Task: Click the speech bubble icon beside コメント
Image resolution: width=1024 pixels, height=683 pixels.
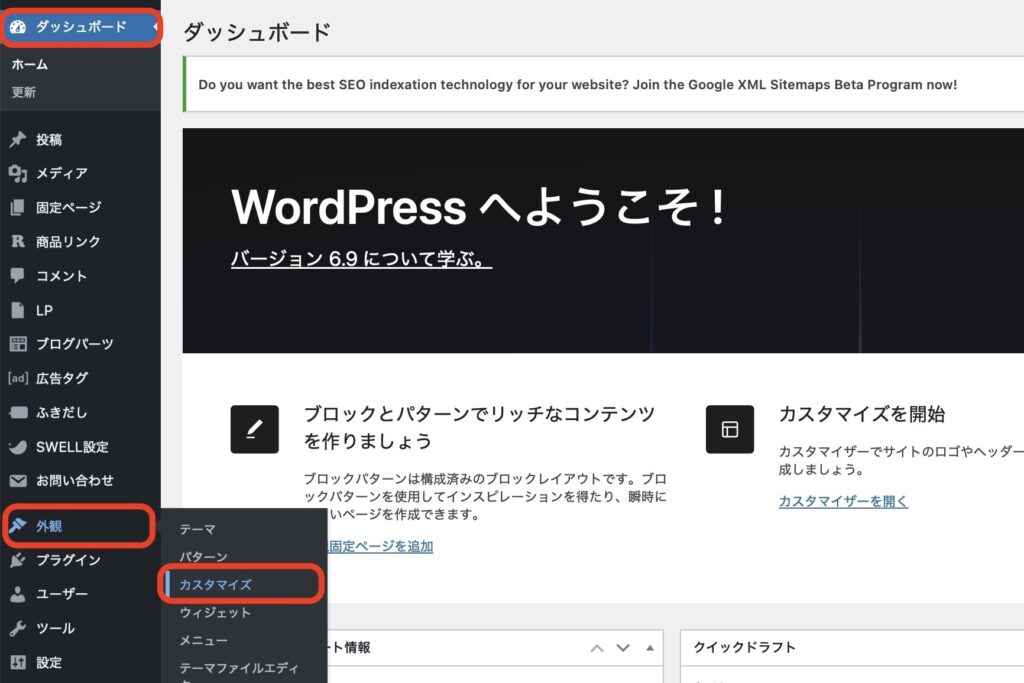Action: tap(17, 276)
